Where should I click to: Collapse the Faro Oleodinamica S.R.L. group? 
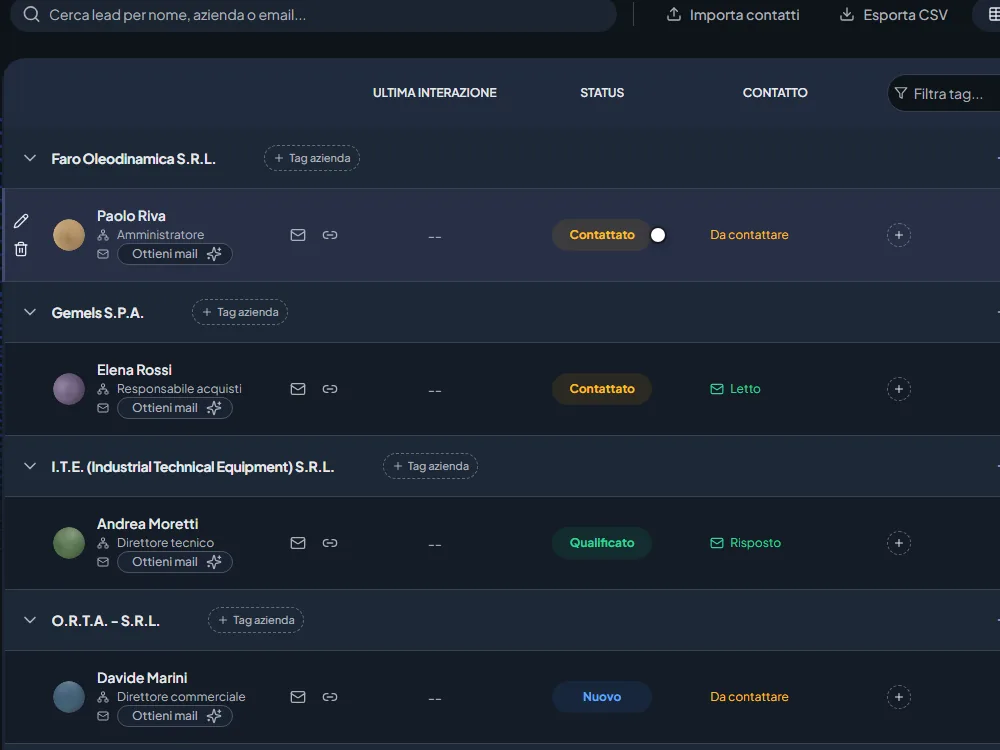tap(29, 158)
